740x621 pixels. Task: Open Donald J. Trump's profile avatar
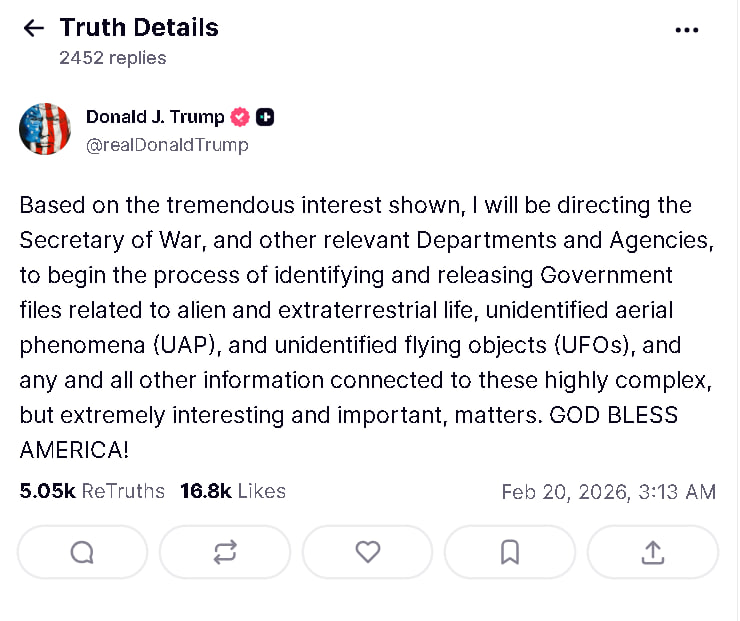[45, 129]
